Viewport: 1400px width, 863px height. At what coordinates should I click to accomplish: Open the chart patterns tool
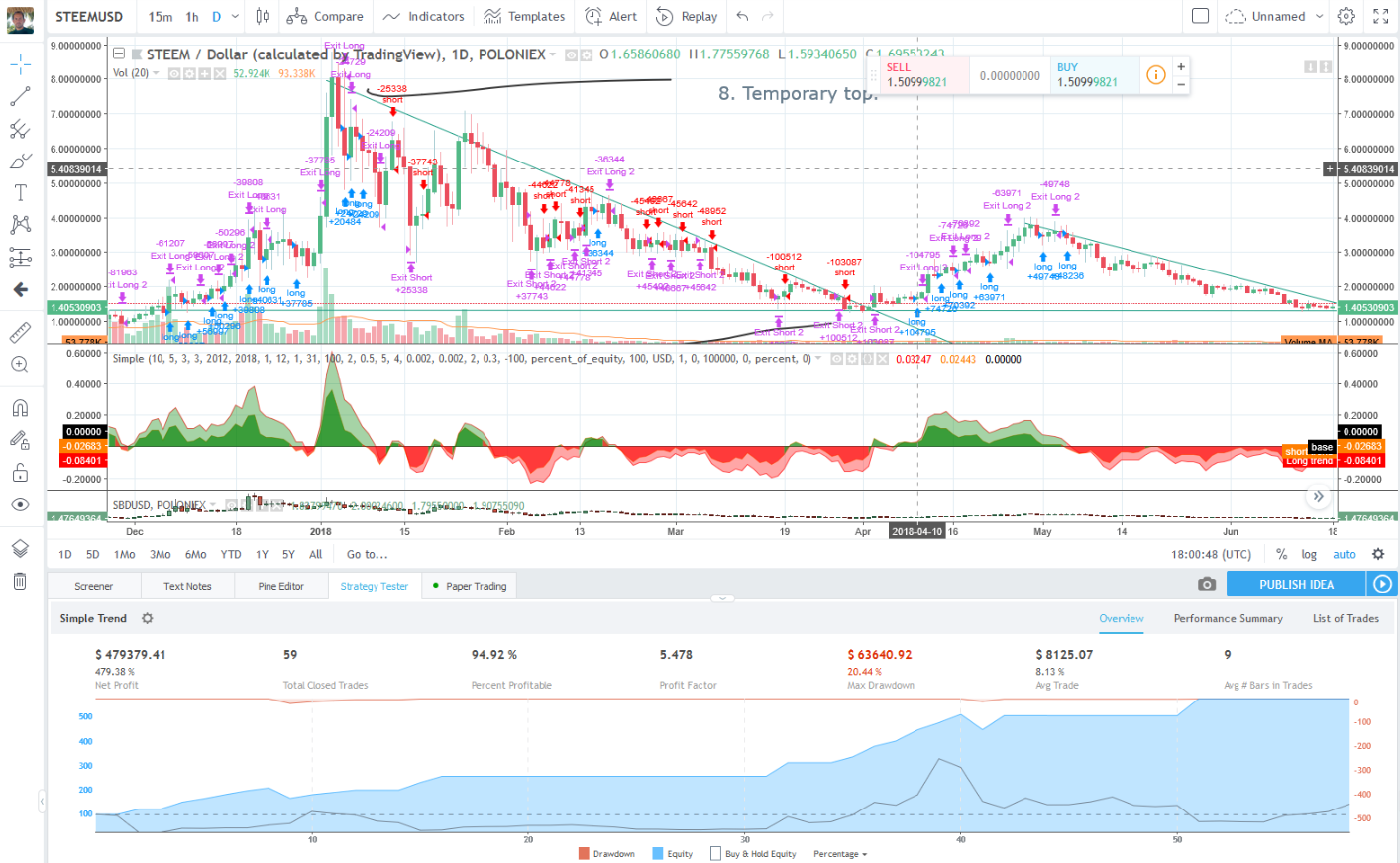(x=20, y=225)
